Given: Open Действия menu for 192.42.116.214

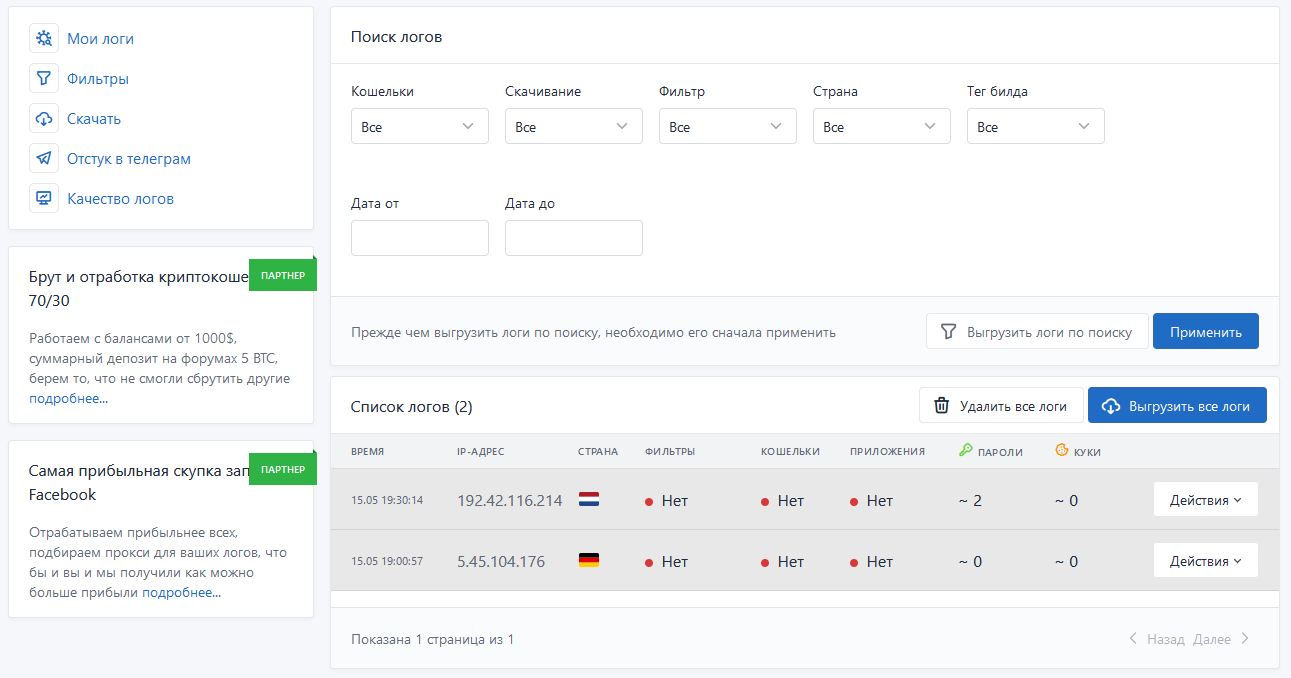Looking at the screenshot, I should click(x=1205, y=500).
